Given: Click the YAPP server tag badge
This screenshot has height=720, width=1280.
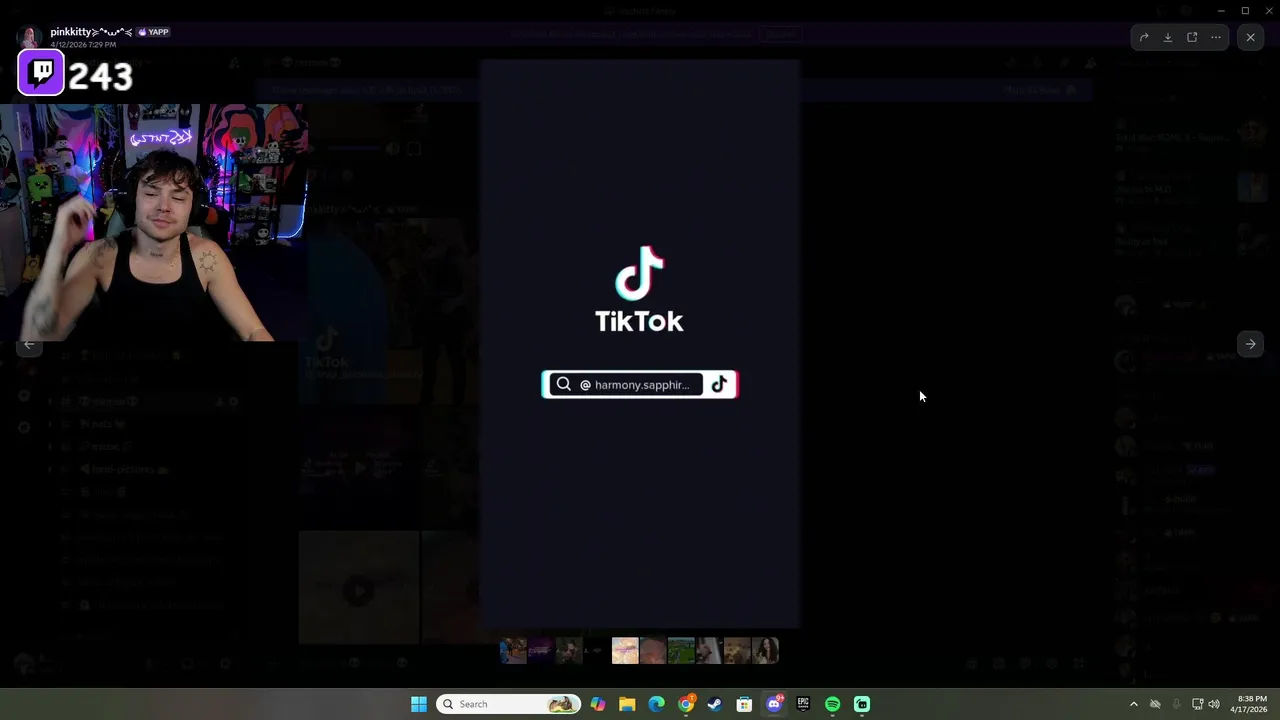Looking at the screenshot, I should coord(153,32).
